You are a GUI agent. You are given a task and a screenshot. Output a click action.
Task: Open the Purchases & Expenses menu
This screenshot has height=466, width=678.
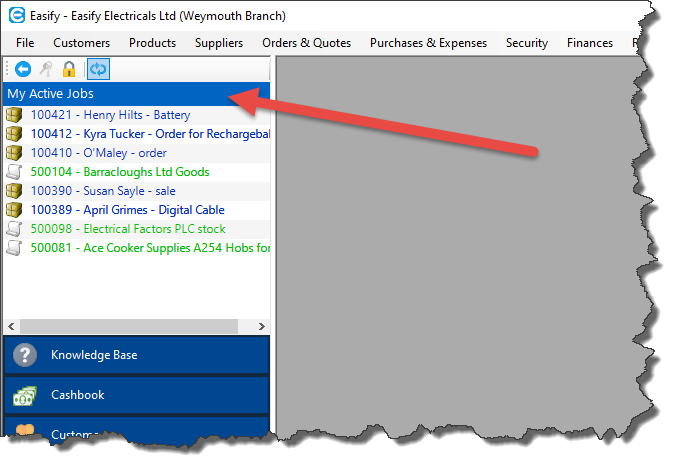pos(428,43)
